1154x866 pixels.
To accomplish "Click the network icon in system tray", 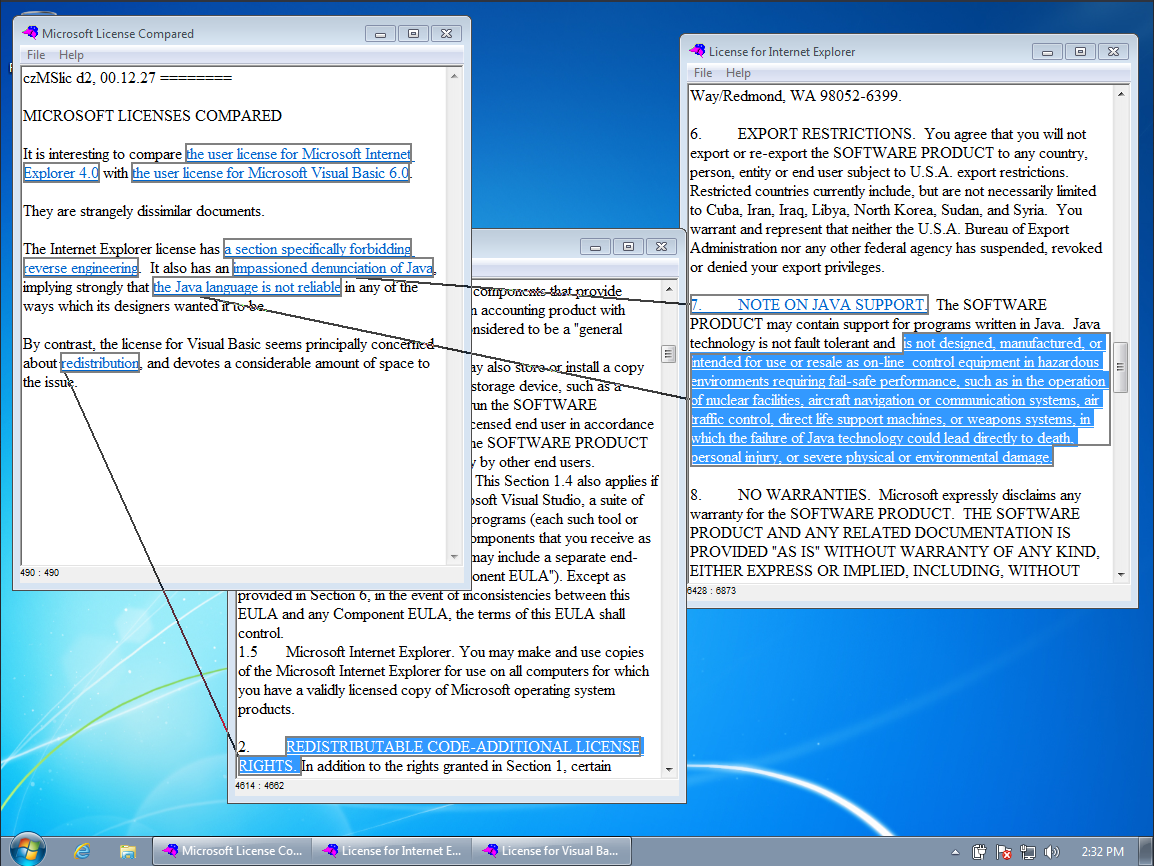I will (x=1028, y=852).
